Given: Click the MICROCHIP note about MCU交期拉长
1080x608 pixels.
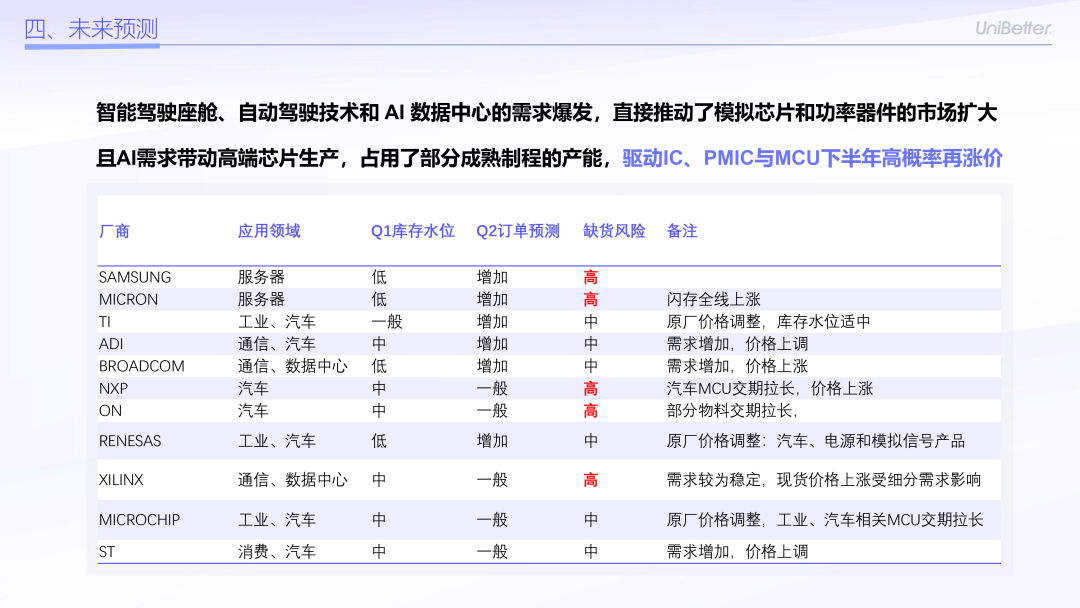Looking at the screenshot, I should pyautogui.click(x=824, y=520).
